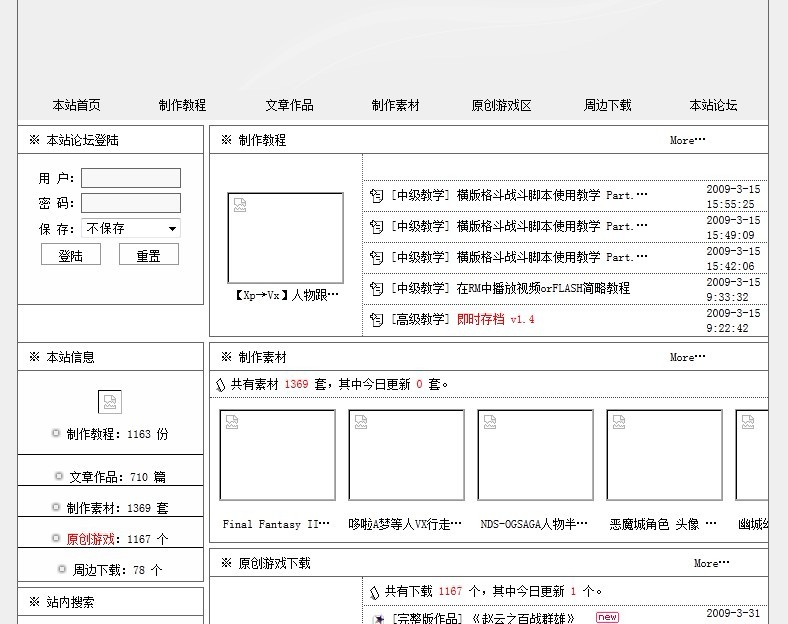Go to 本站论坛 in the navigation bar
Viewport: 788px width, 624px height.
[x=714, y=105]
